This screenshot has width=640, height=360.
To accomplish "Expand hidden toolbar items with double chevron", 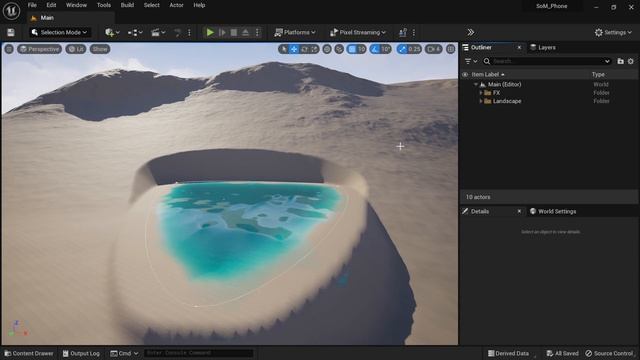I will [x=470, y=33].
